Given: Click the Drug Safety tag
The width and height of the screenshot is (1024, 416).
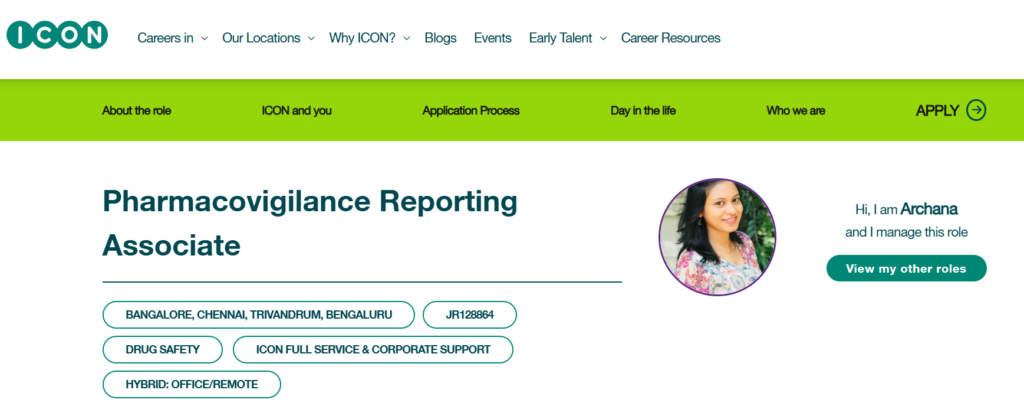Looking at the screenshot, I should [x=163, y=349].
